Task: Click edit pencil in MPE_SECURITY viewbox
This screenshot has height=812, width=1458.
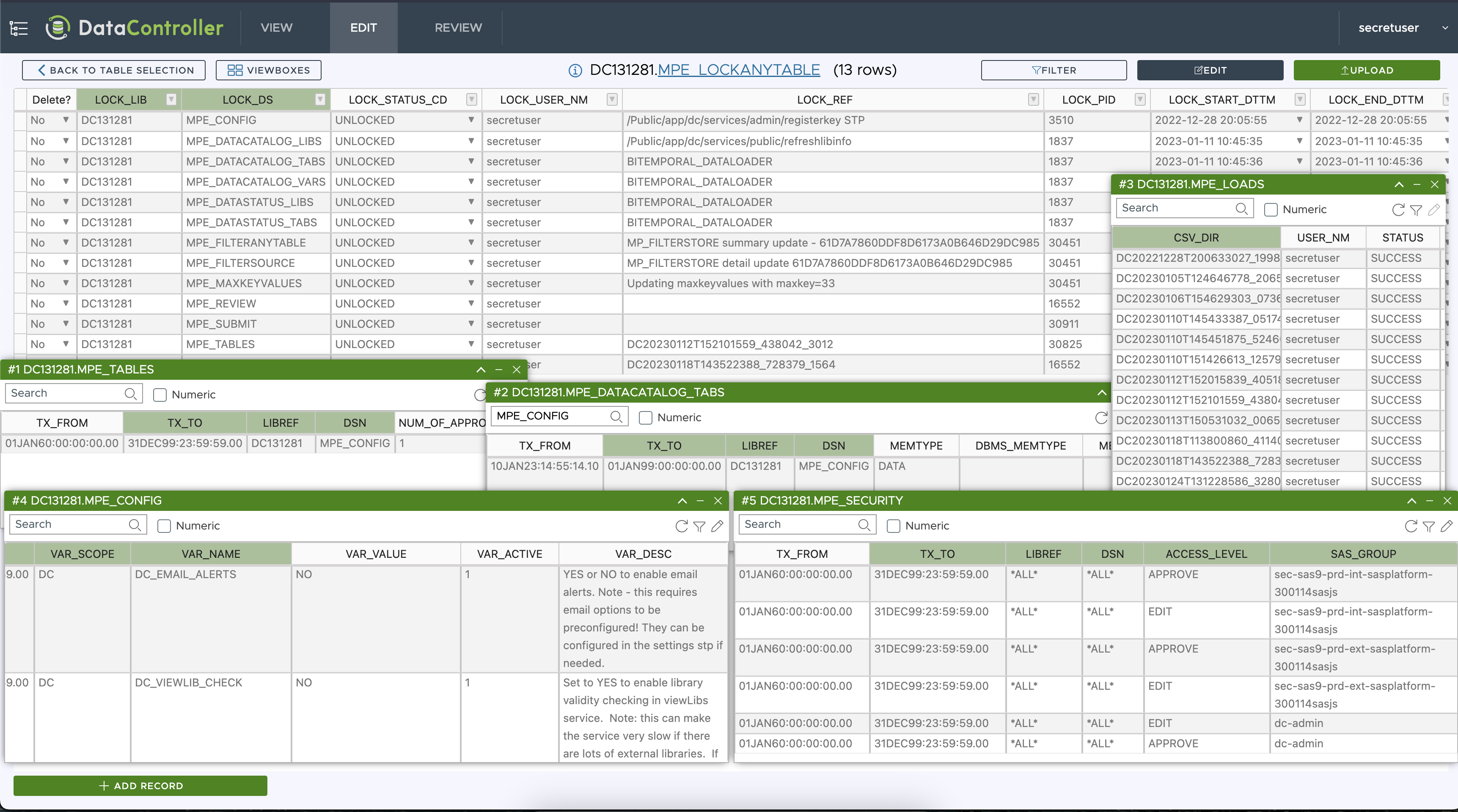Action: pos(1446,526)
